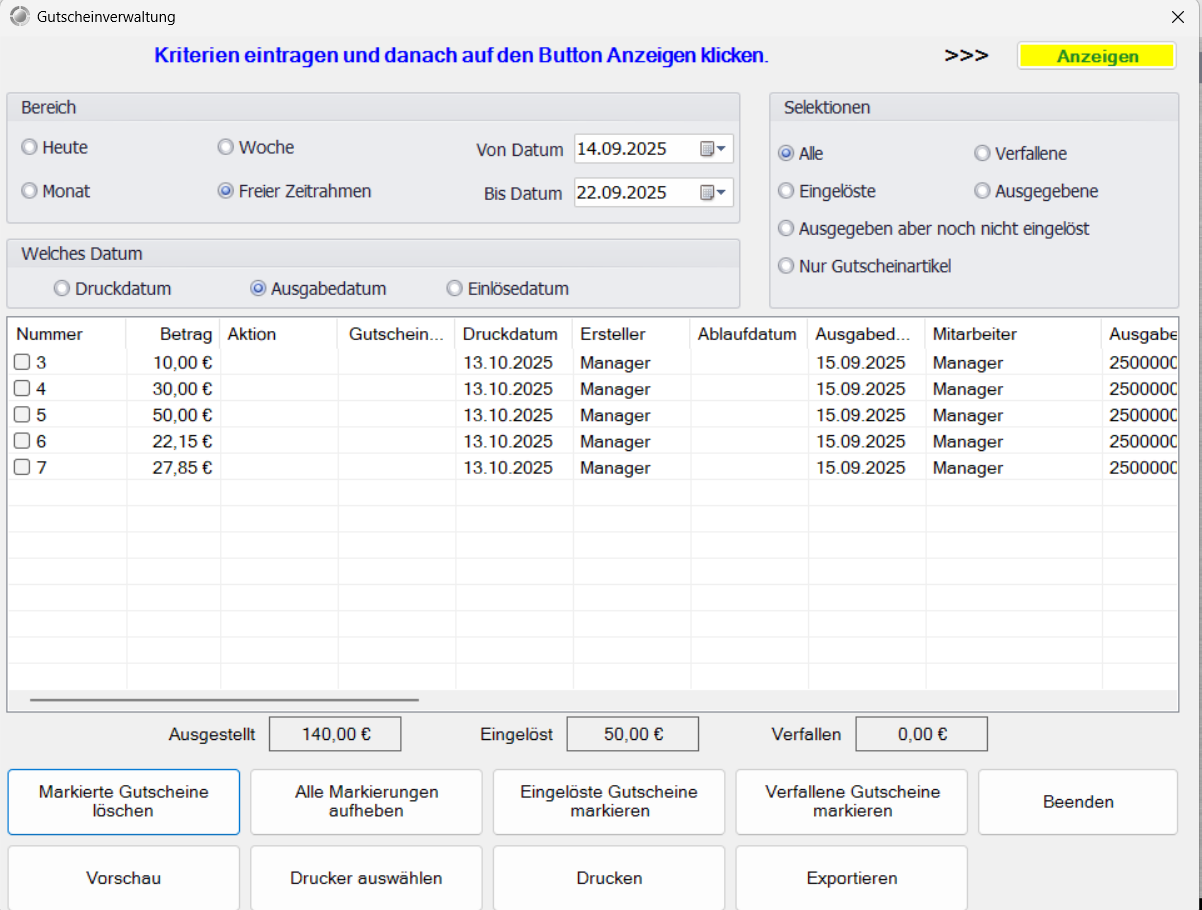The width and height of the screenshot is (1202, 910).
Task: Click the Aktion column header
Action: click(279, 334)
